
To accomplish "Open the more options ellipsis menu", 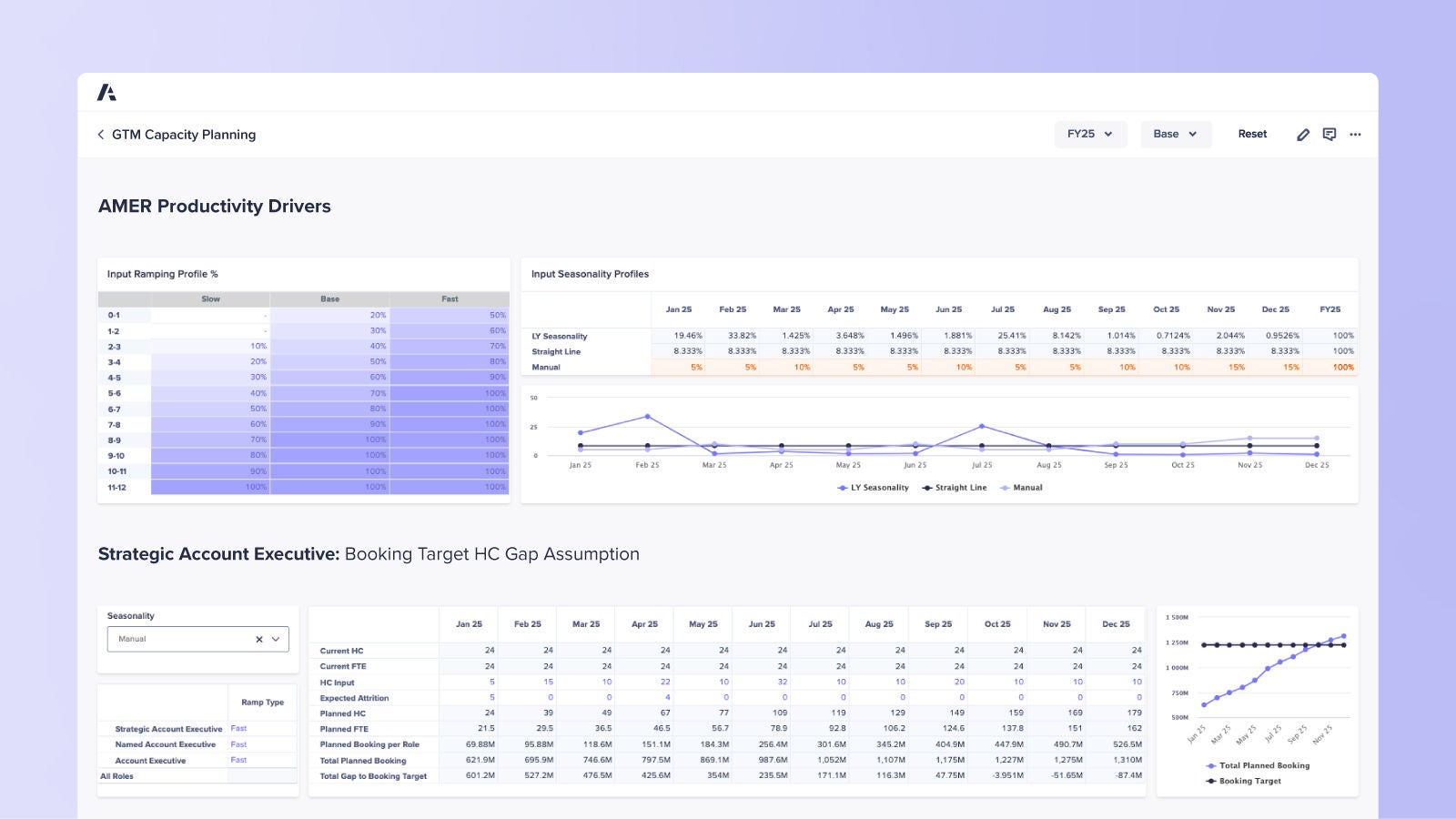I will coord(1356,134).
